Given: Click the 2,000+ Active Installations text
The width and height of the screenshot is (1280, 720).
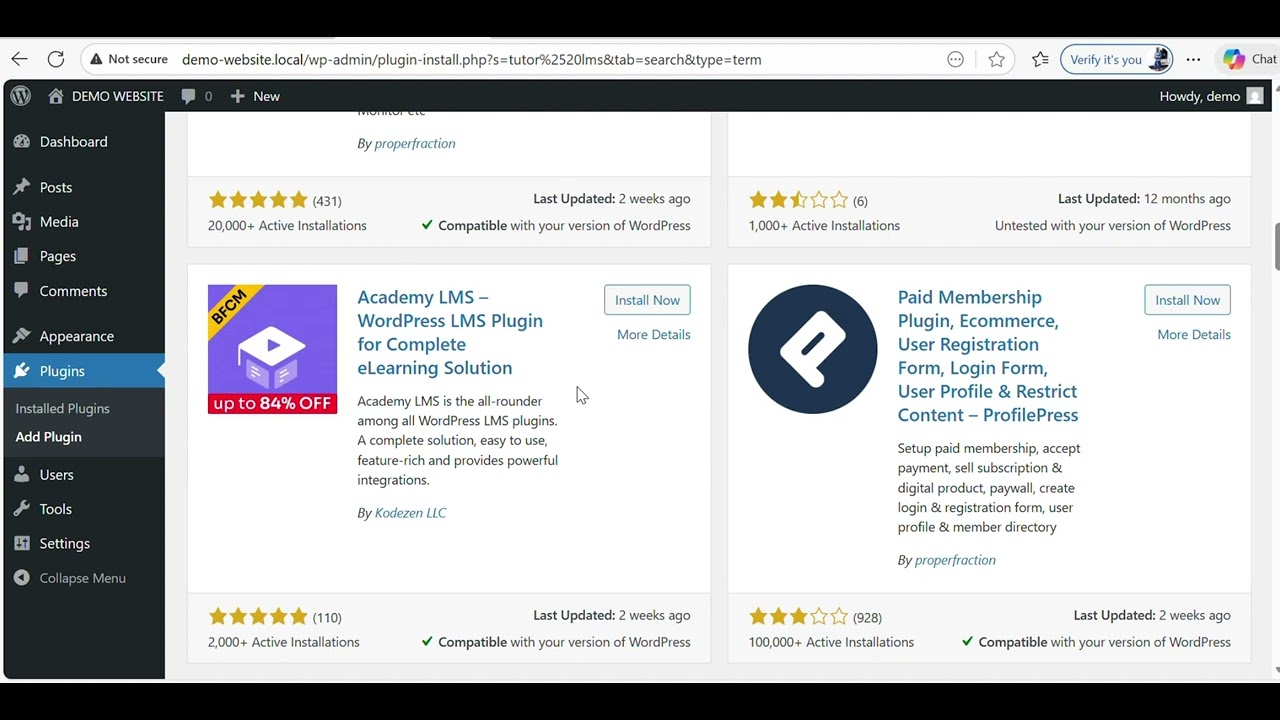Looking at the screenshot, I should tap(284, 642).
